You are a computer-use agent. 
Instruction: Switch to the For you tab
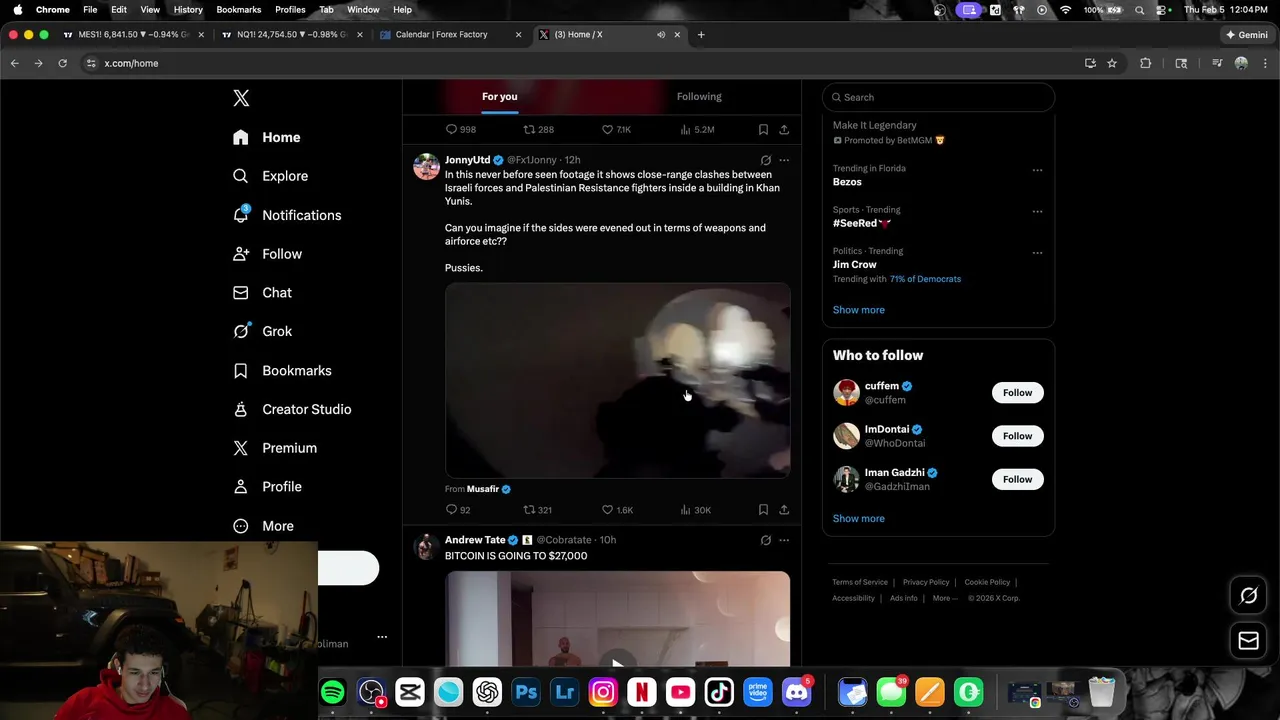[x=500, y=97]
